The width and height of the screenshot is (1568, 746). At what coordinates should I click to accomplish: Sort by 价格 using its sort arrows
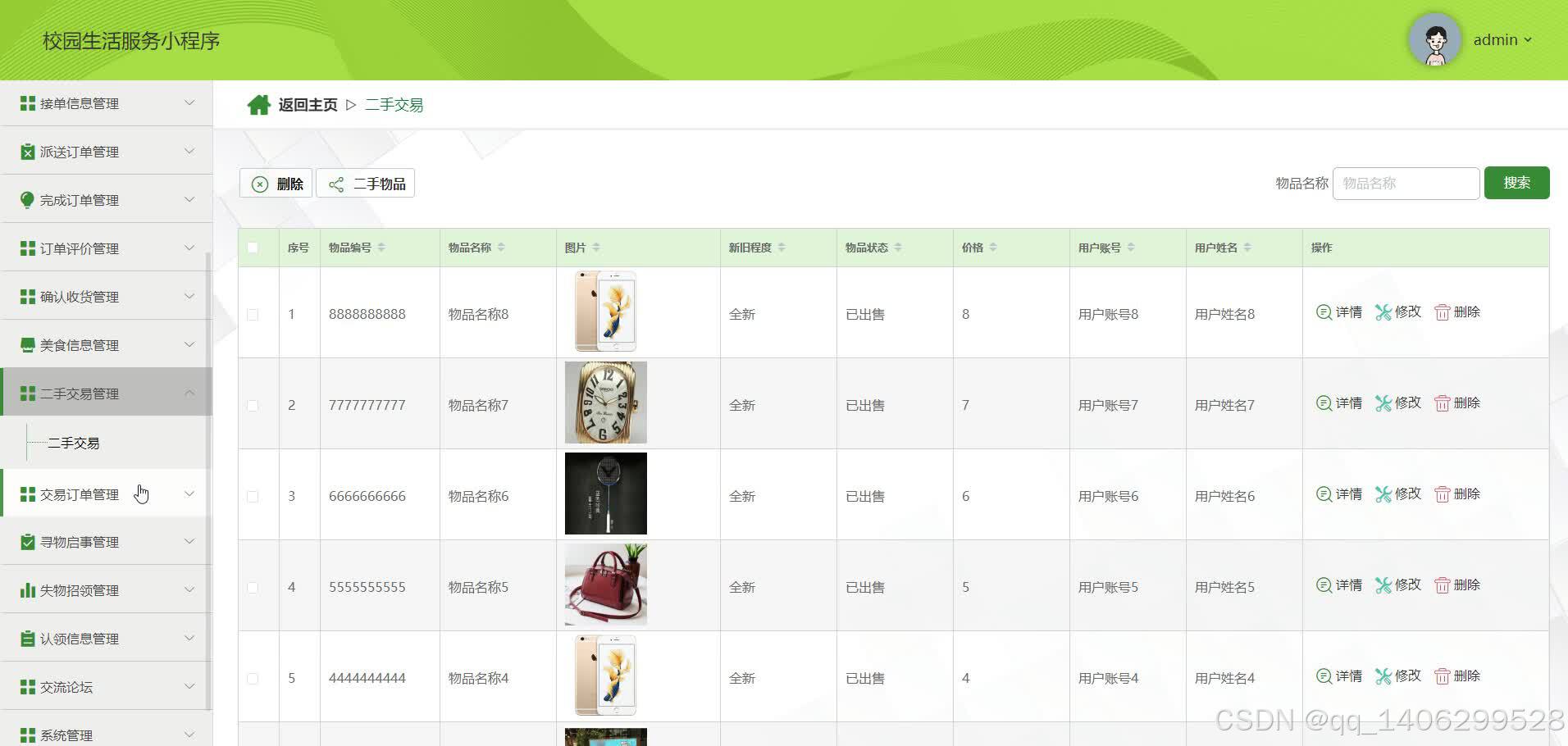coord(993,248)
